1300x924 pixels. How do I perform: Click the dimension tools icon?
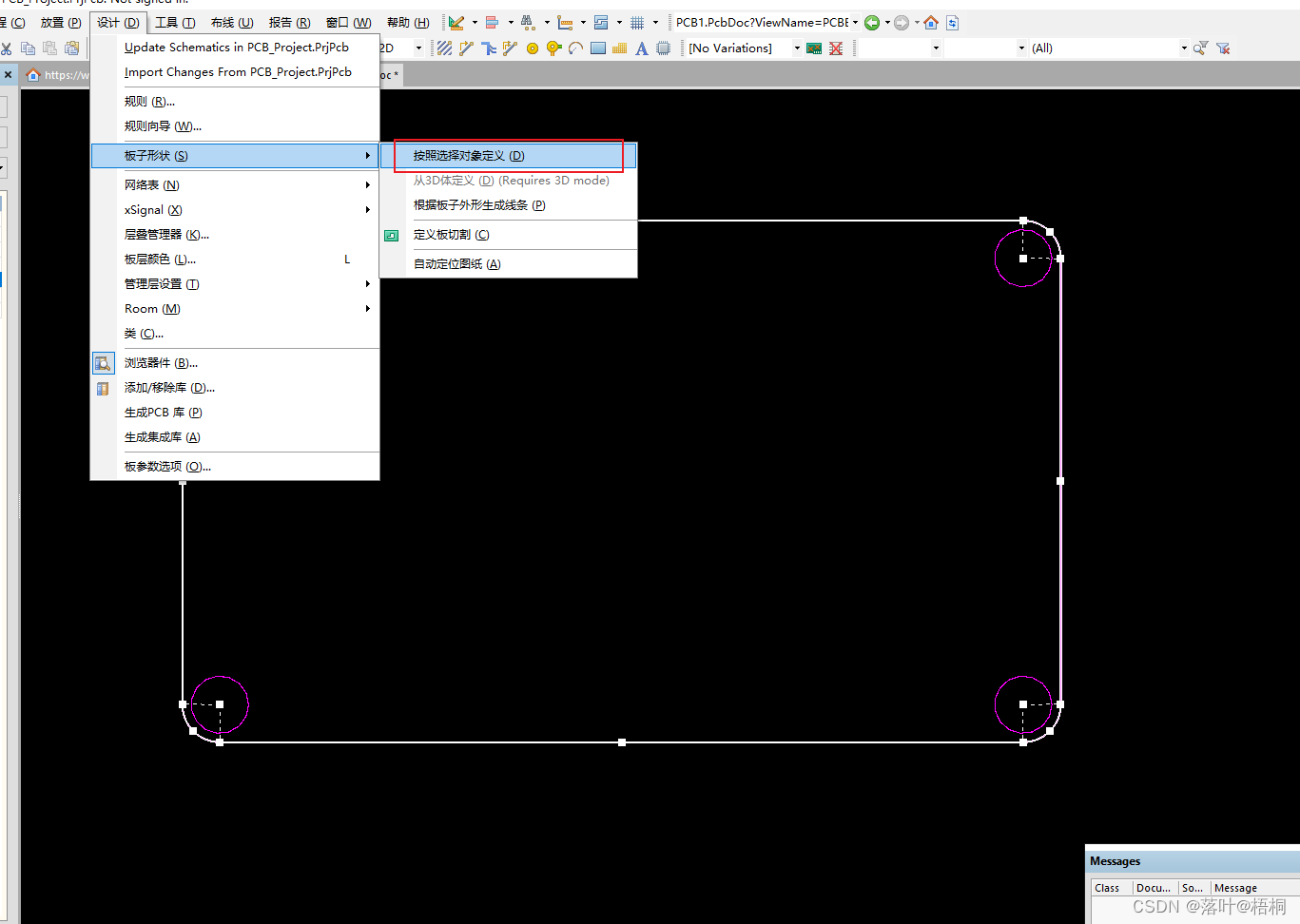565,23
